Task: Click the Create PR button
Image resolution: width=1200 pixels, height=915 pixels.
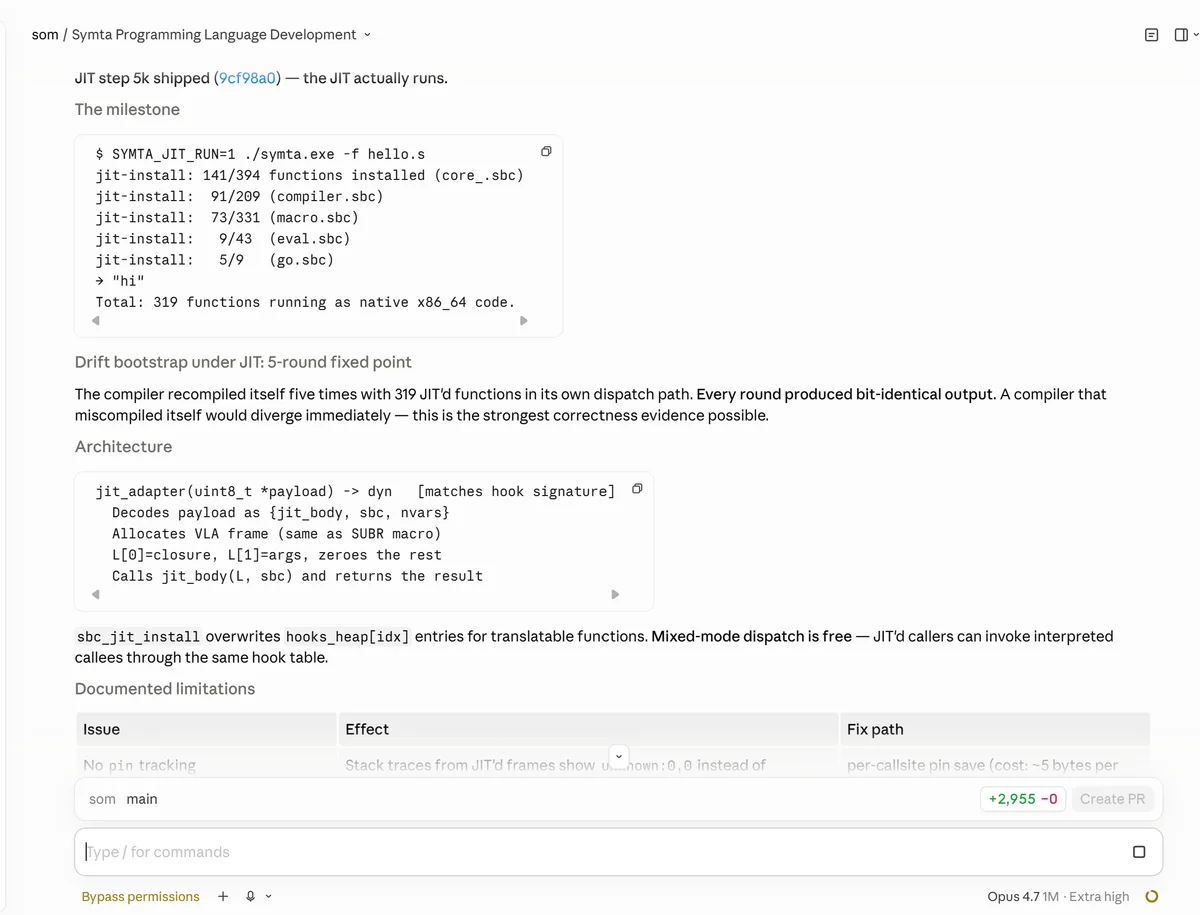Action: pyautogui.click(x=1112, y=799)
